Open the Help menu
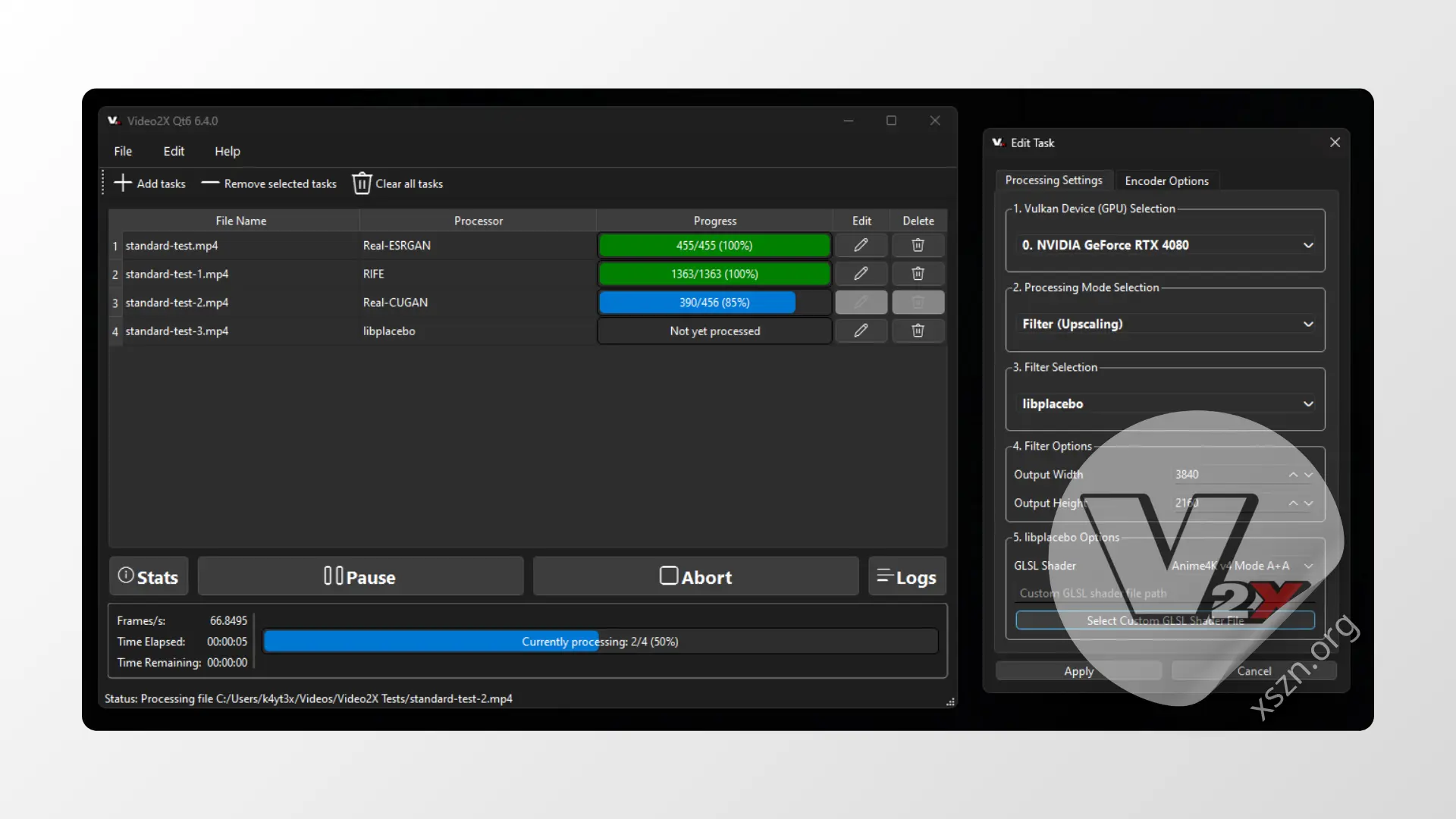 (x=227, y=151)
